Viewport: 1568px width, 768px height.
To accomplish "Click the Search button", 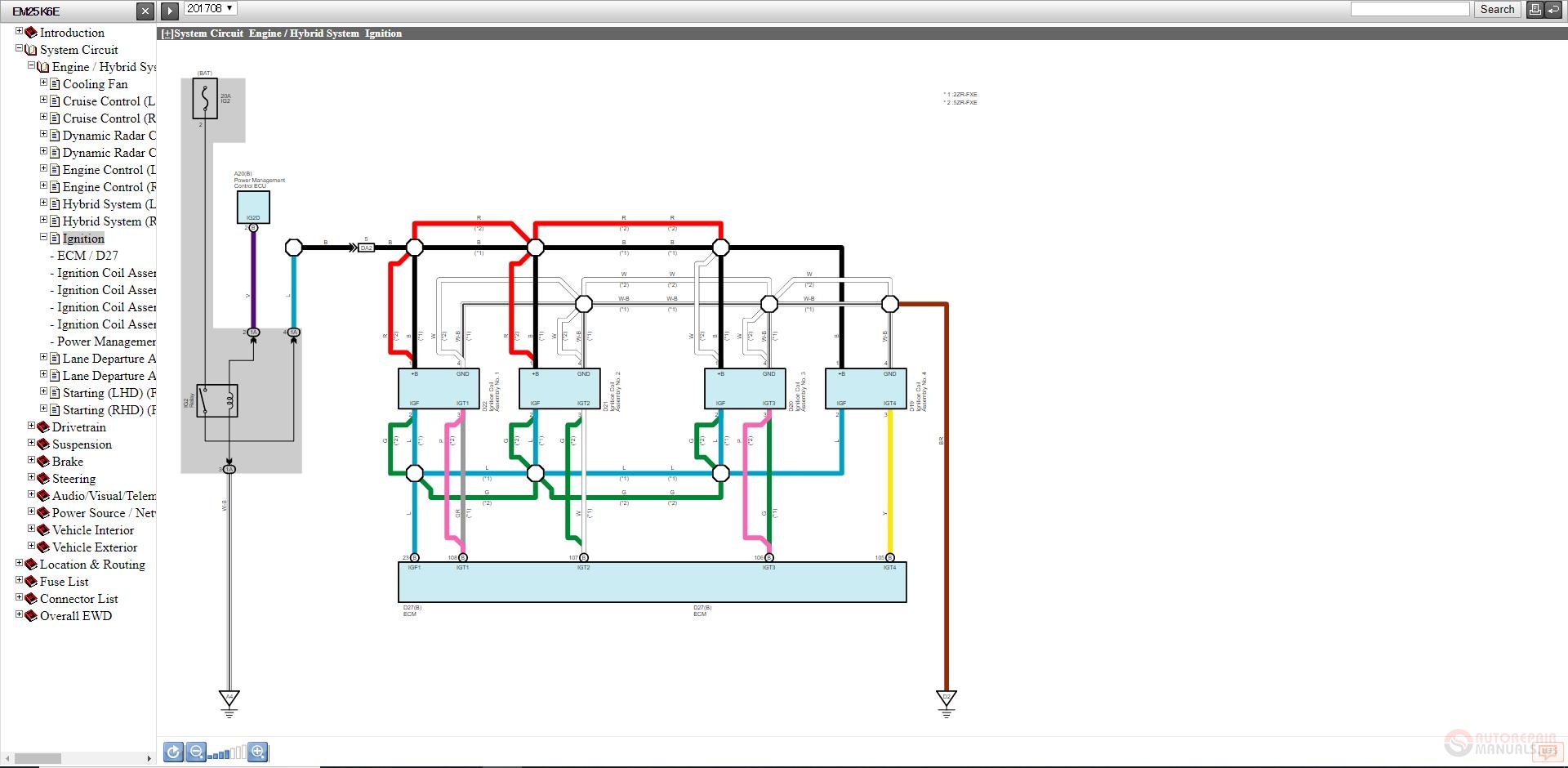I will click(x=1497, y=9).
